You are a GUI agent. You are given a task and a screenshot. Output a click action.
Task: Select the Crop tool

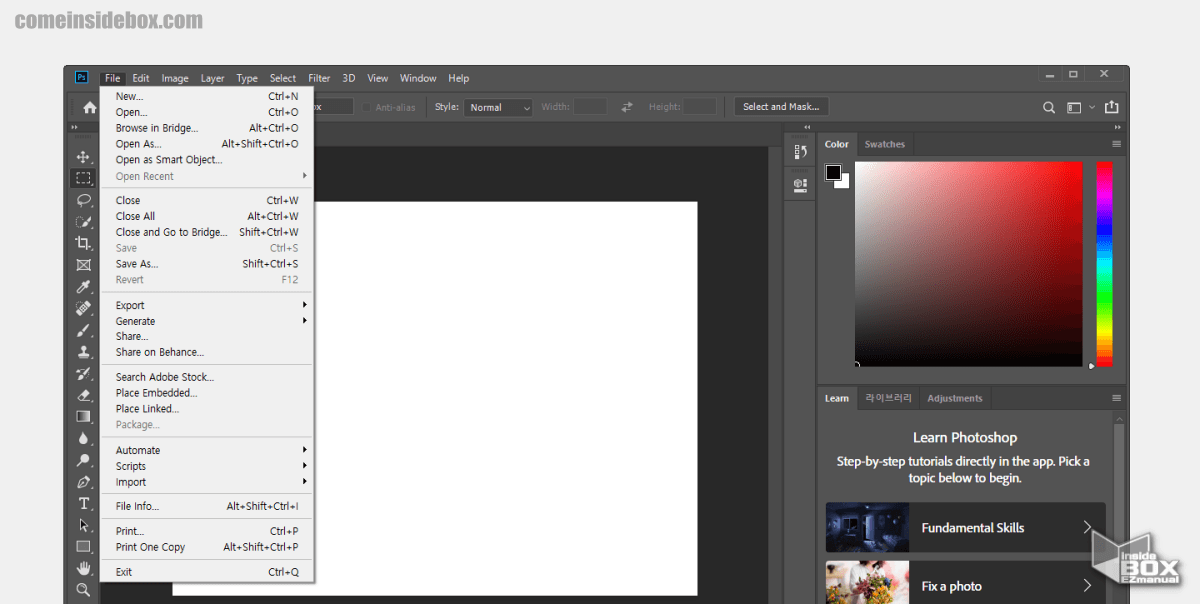[x=84, y=243]
